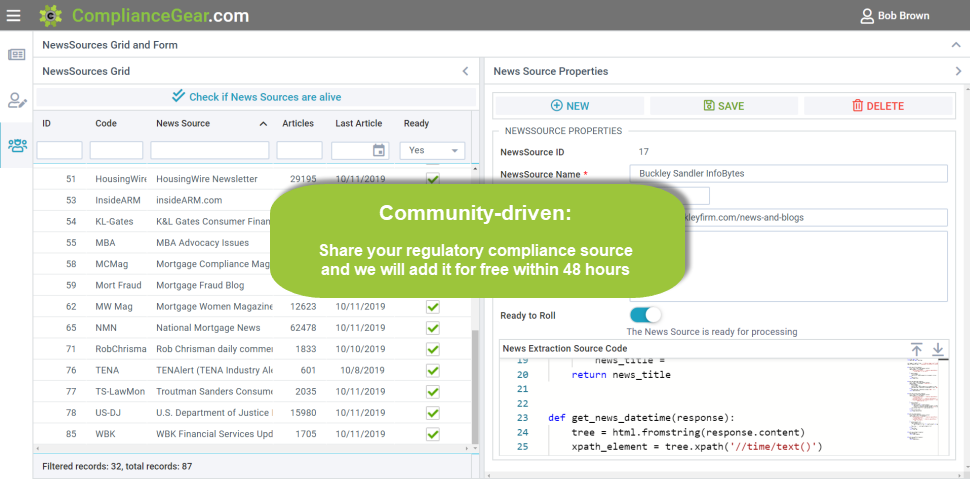The image size is (970, 479).
Task: Edit the NewsSource Name field
Action: [x=788, y=174]
